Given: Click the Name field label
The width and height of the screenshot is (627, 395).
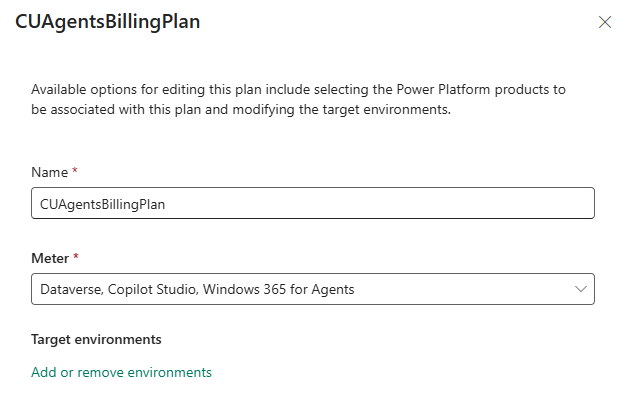Looking at the screenshot, I should click(50, 172).
